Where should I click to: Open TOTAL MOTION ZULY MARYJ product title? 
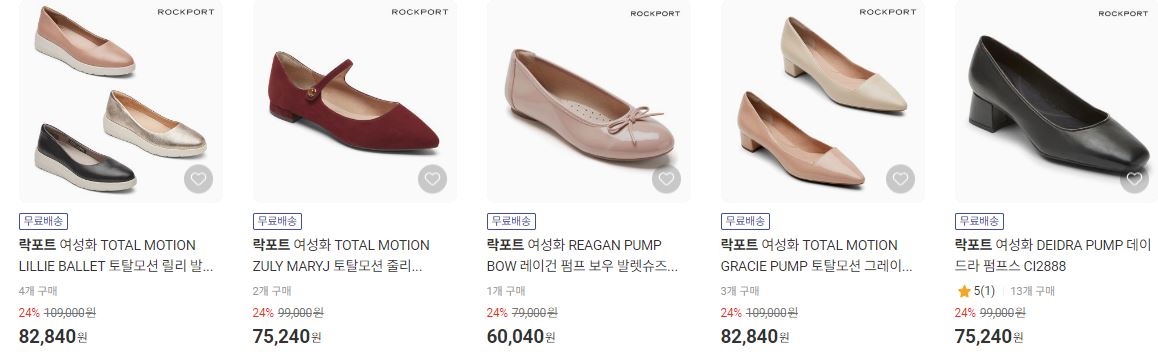click(x=341, y=255)
